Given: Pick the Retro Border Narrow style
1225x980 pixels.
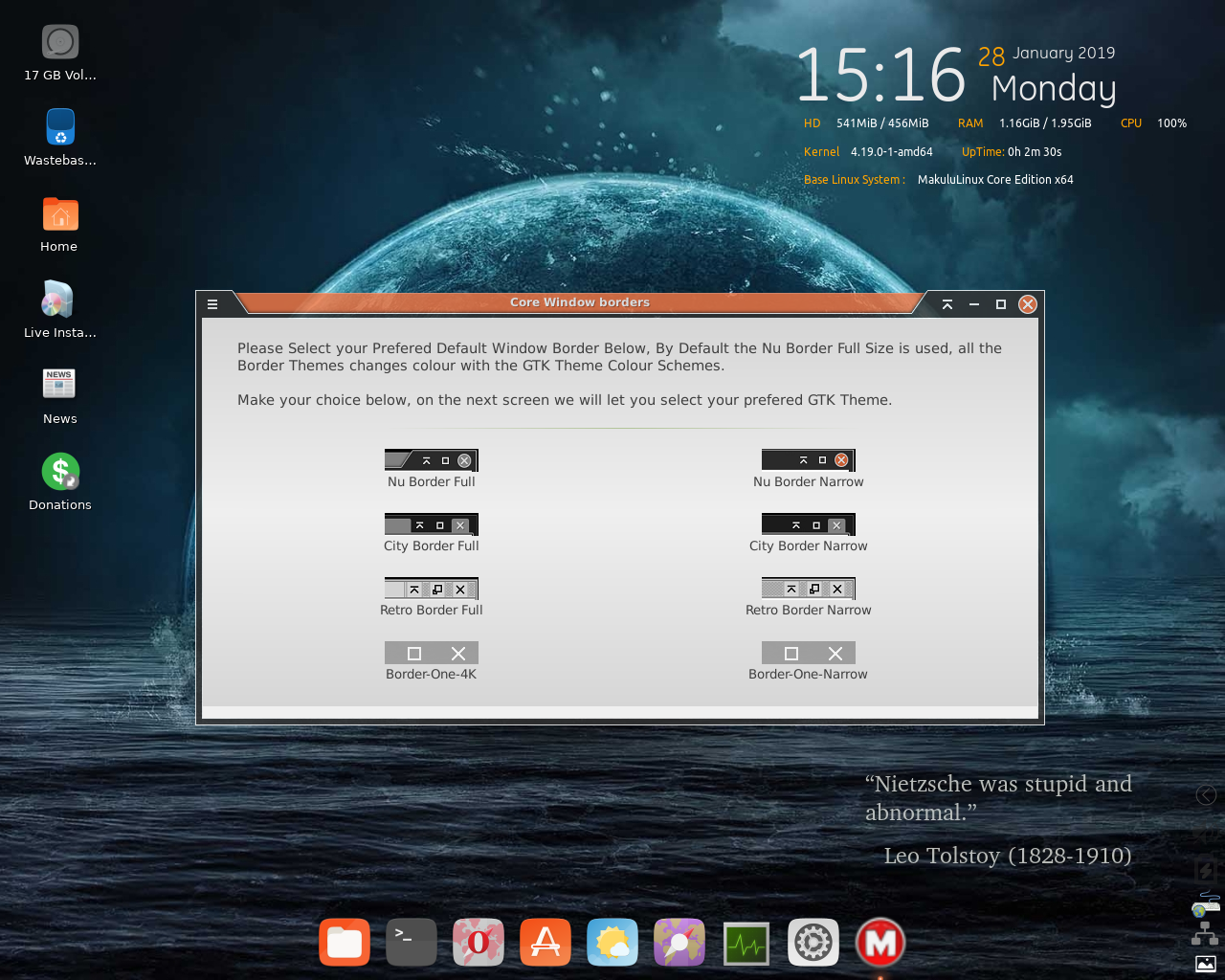Looking at the screenshot, I should click(x=808, y=597).
